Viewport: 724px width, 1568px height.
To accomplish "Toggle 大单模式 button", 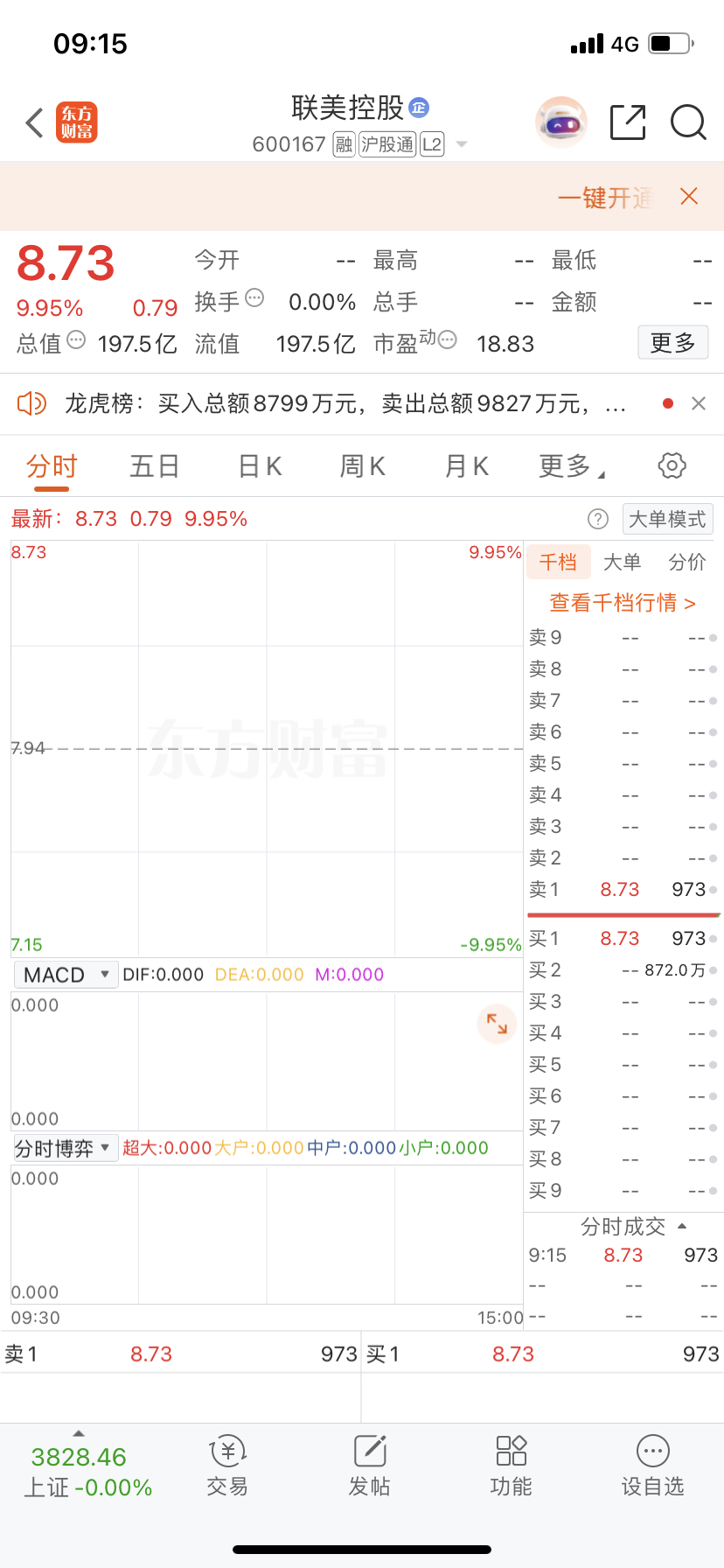I will point(667,519).
